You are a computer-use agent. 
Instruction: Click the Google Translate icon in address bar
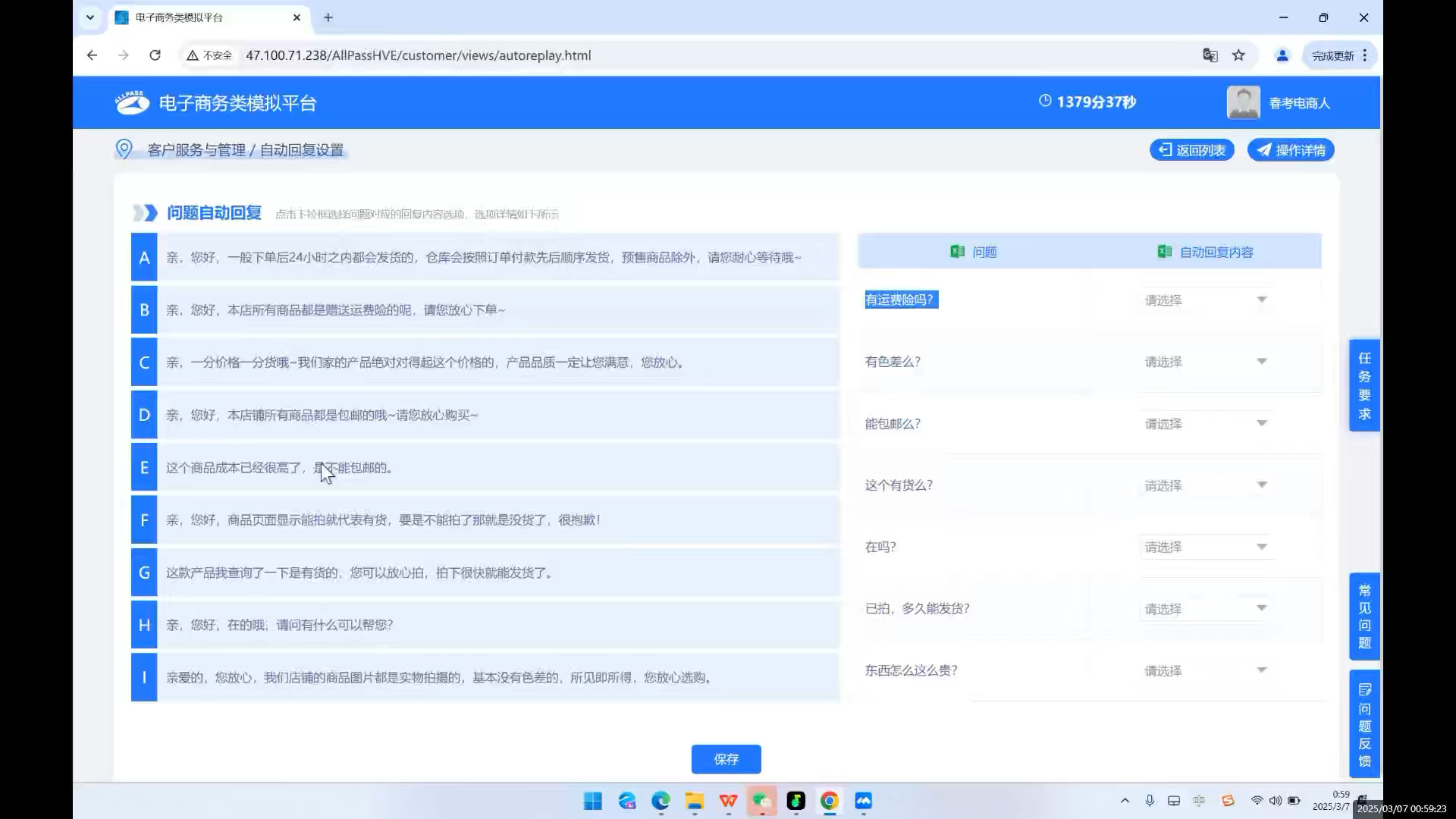[x=1210, y=55]
